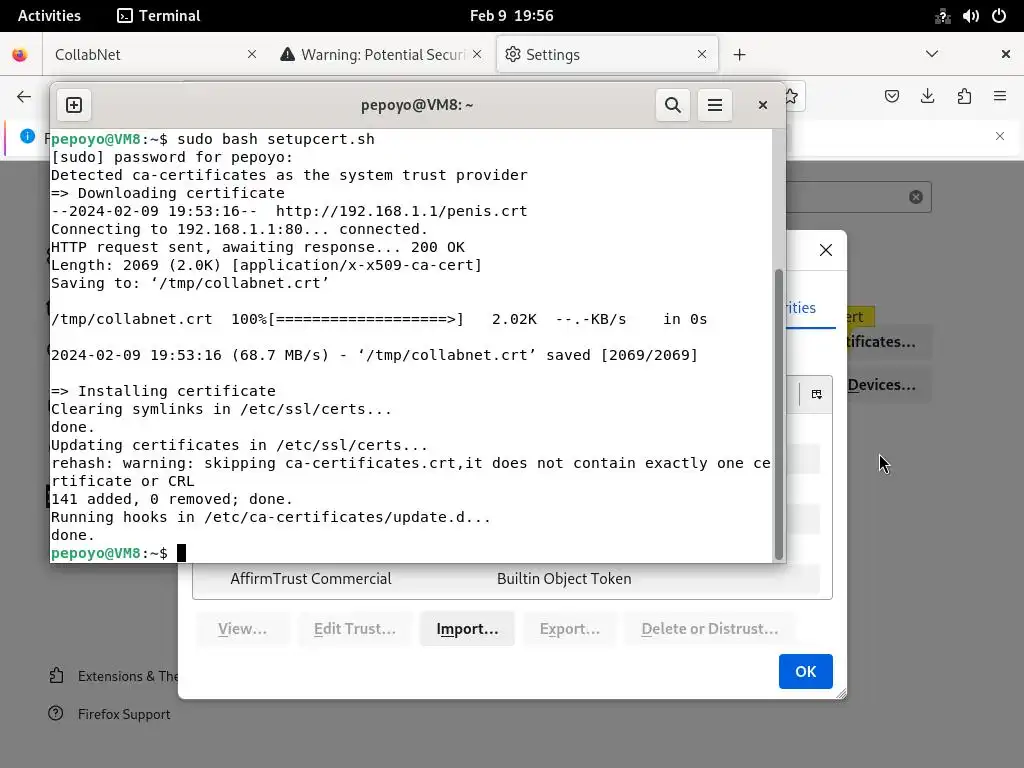1024x768 pixels.
Task: Close the terminal window
Action: tap(762, 105)
